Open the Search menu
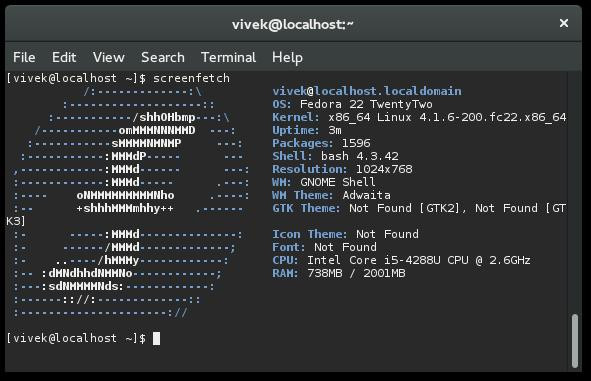This screenshot has height=381, width=591. tap(163, 57)
